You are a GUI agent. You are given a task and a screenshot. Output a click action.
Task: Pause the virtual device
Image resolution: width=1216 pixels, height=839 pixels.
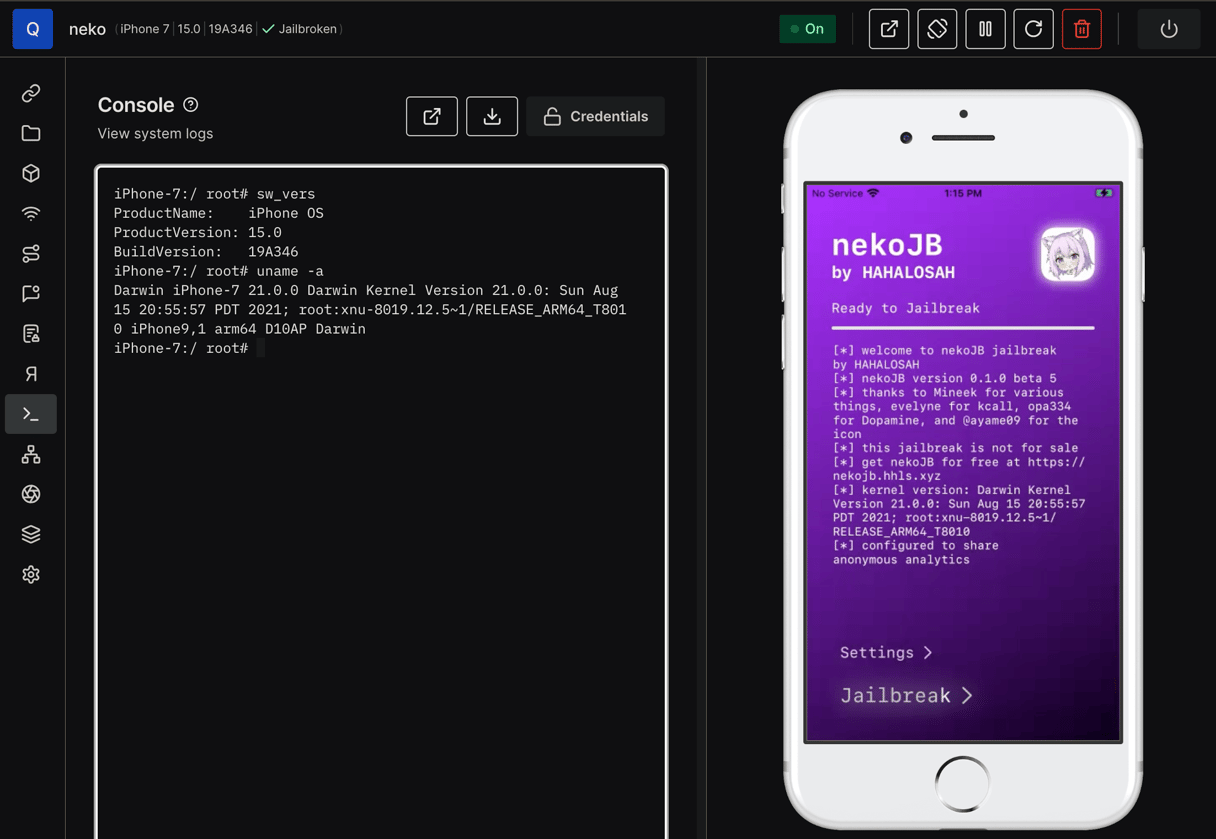985,29
